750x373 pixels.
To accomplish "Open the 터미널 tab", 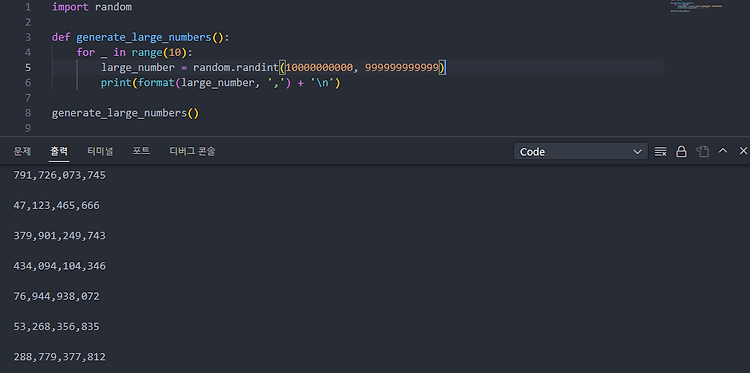I will click(x=100, y=151).
